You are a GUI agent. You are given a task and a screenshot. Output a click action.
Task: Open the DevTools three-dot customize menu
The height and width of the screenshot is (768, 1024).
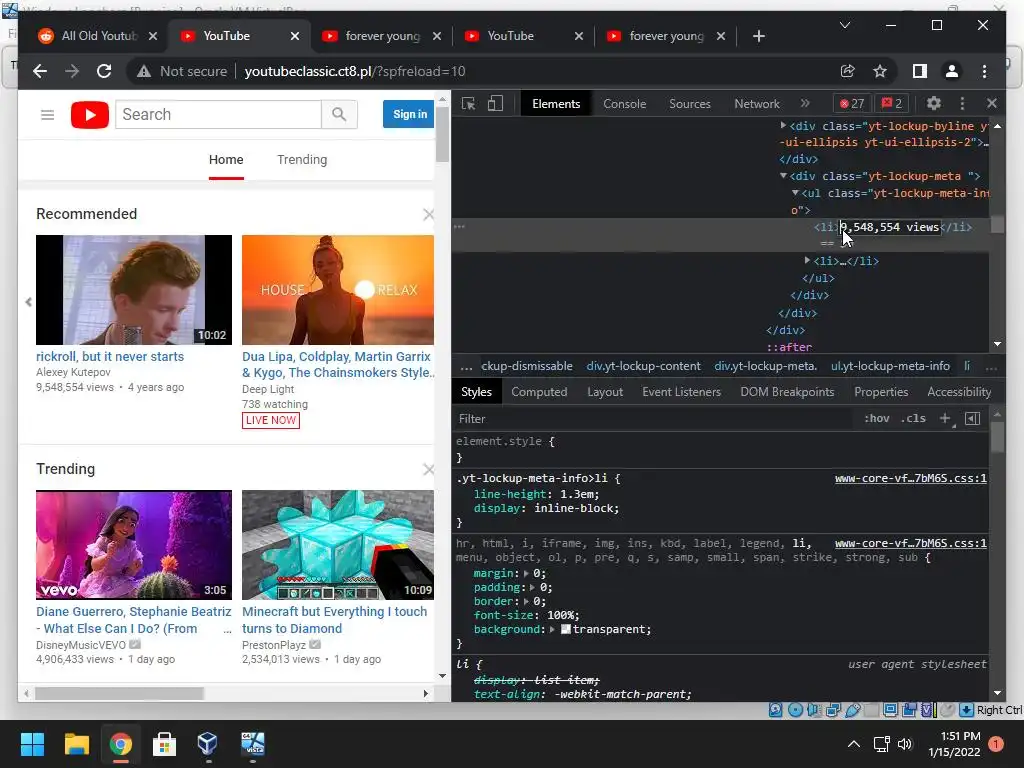pyautogui.click(x=962, y=103)
